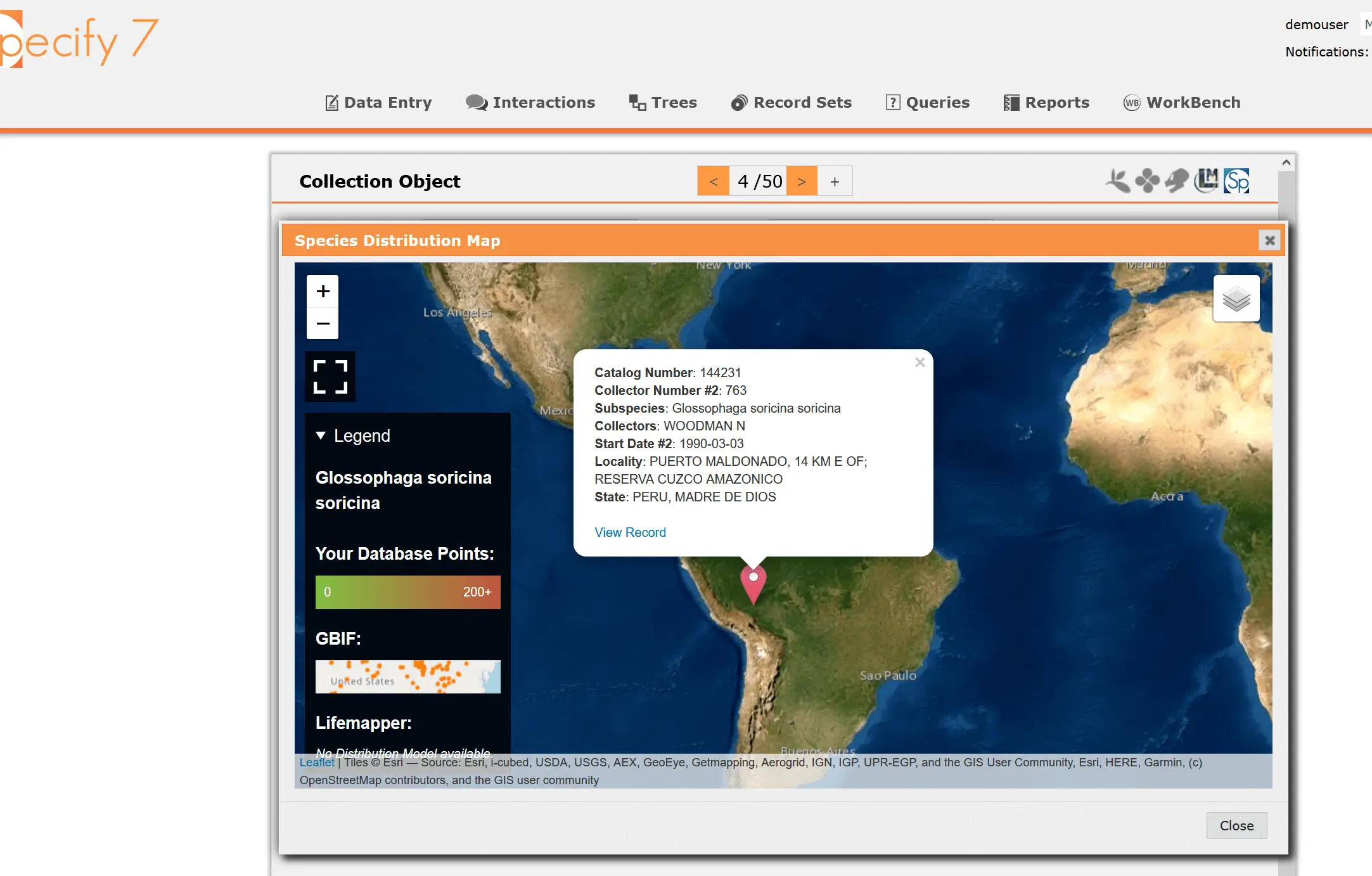
Task: Open the WorkBench menu item
Action: pyautogui.click(x=1182, y=102)
